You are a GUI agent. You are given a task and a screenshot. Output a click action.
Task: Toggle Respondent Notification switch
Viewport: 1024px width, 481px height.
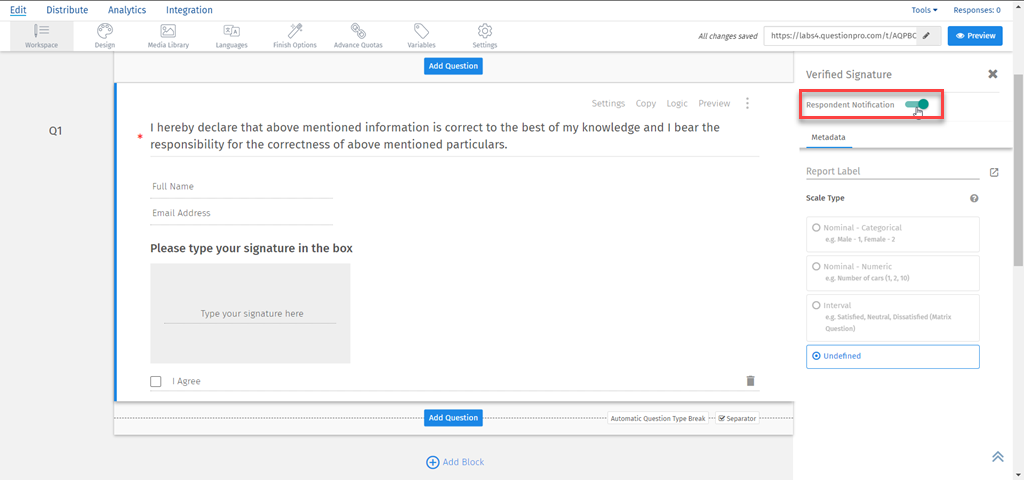(917, 104)
